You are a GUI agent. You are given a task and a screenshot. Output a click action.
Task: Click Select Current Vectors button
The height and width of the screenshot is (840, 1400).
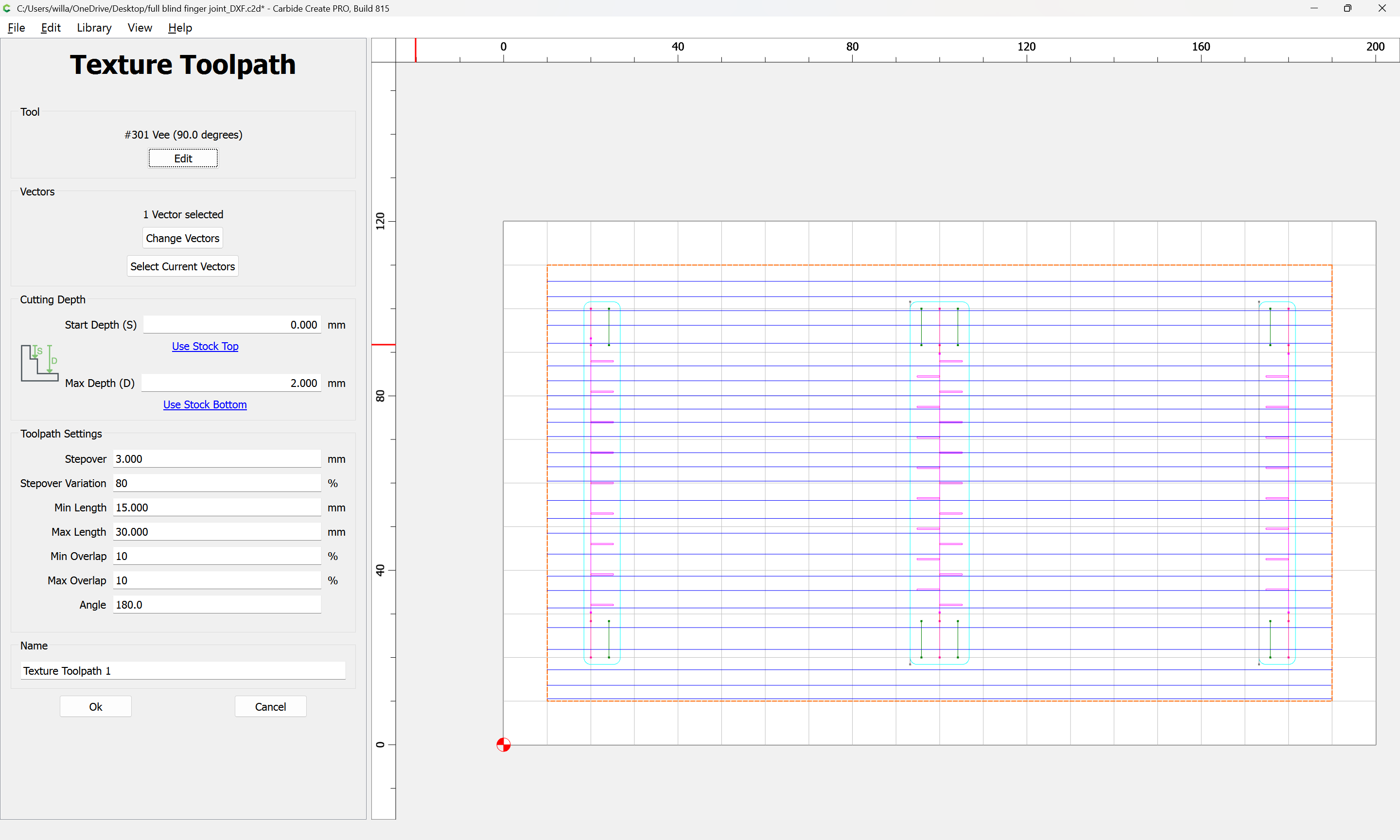[x=182, y=266]
